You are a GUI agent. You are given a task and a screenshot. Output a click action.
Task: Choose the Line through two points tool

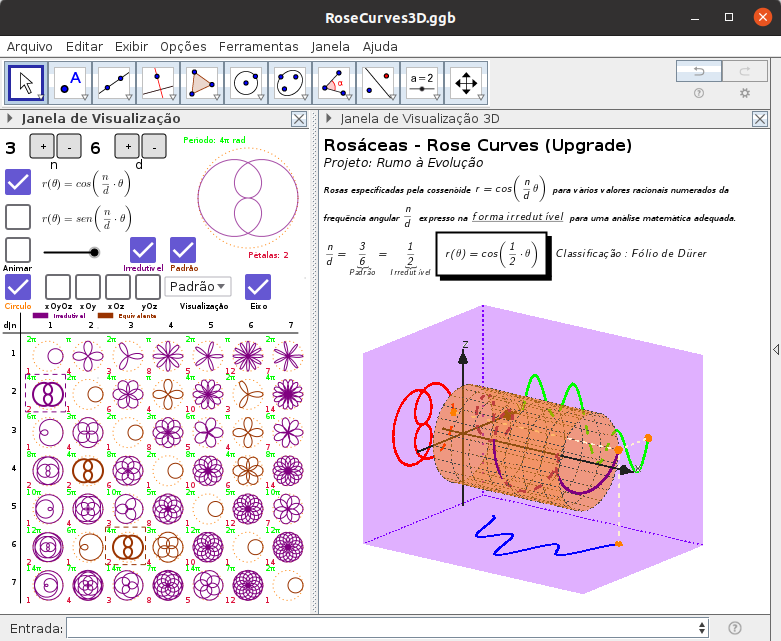(114, 83)
